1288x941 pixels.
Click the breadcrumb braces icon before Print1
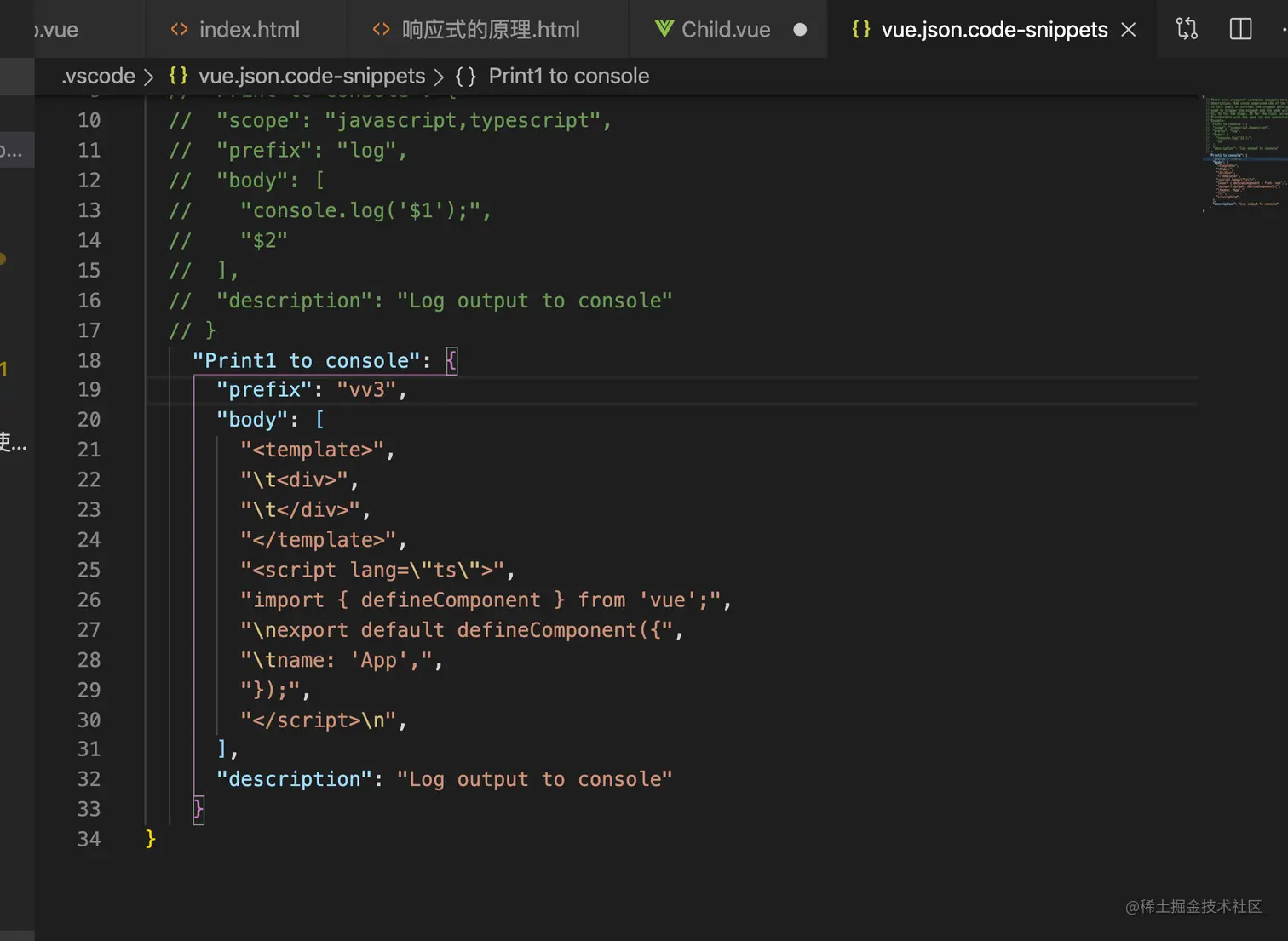click(x=465, y=76)
